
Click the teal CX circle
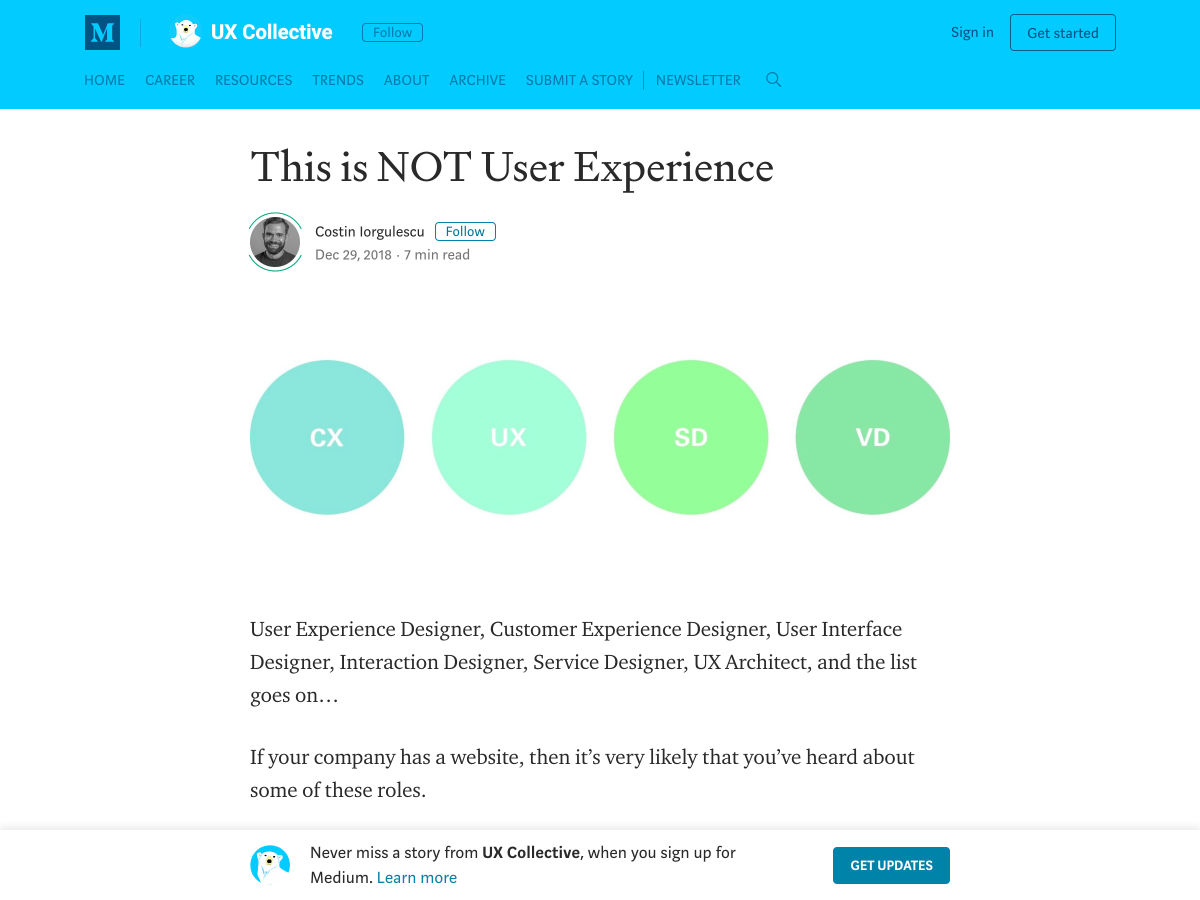click(x=327, y=437)
